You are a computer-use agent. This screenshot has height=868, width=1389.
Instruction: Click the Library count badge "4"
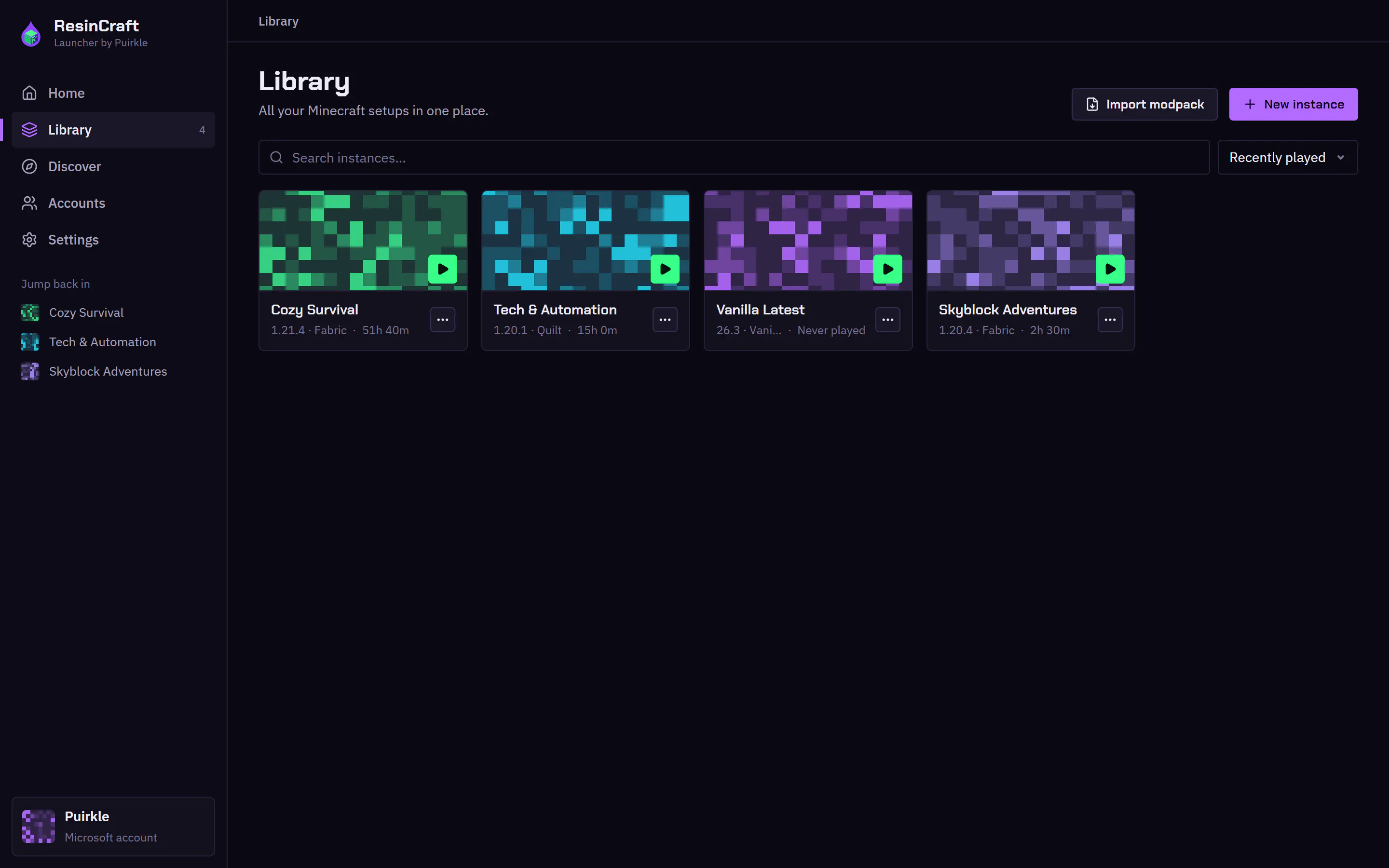(x=202, y=130)
